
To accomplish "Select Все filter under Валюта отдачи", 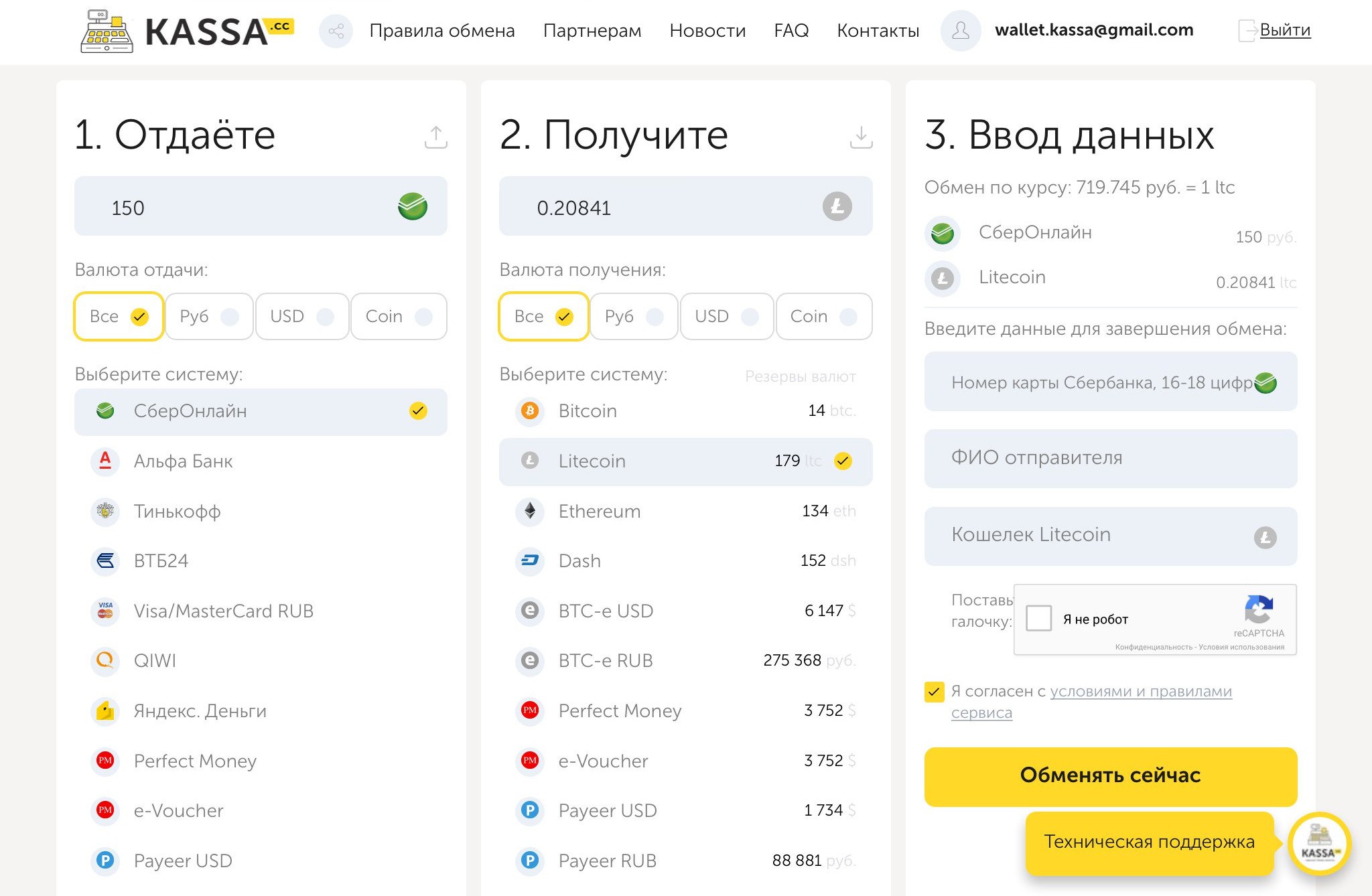I will [119, 316].
